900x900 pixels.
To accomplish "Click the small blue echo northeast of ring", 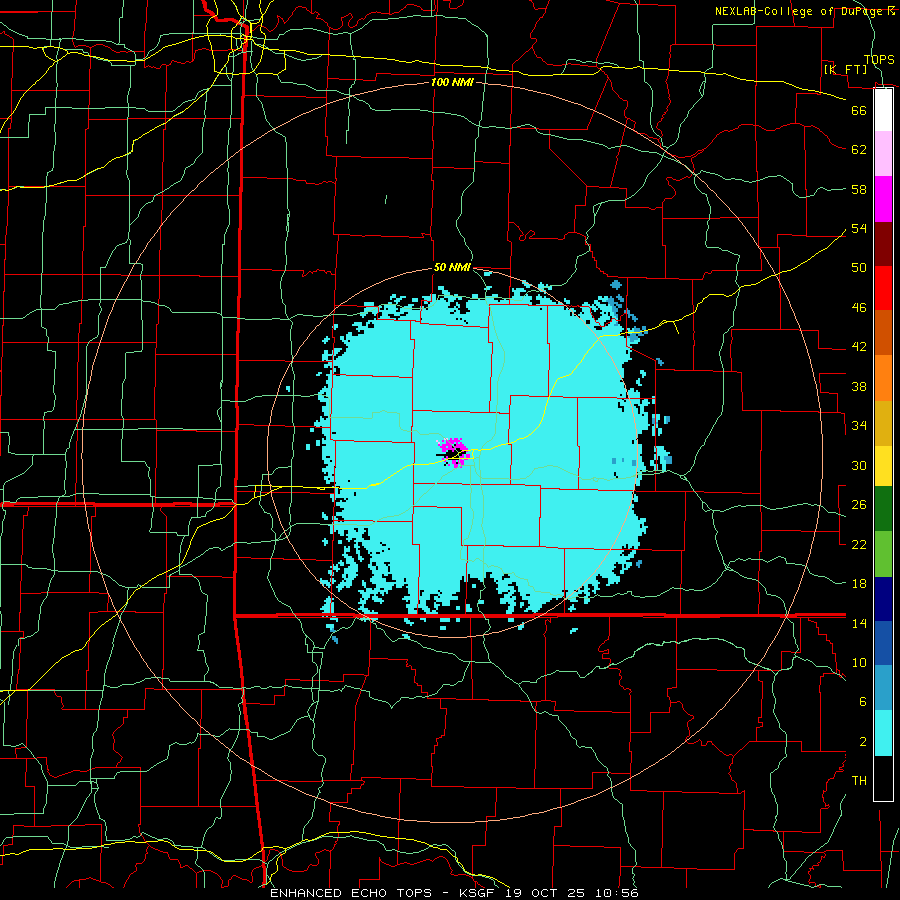I will (616, 284).
